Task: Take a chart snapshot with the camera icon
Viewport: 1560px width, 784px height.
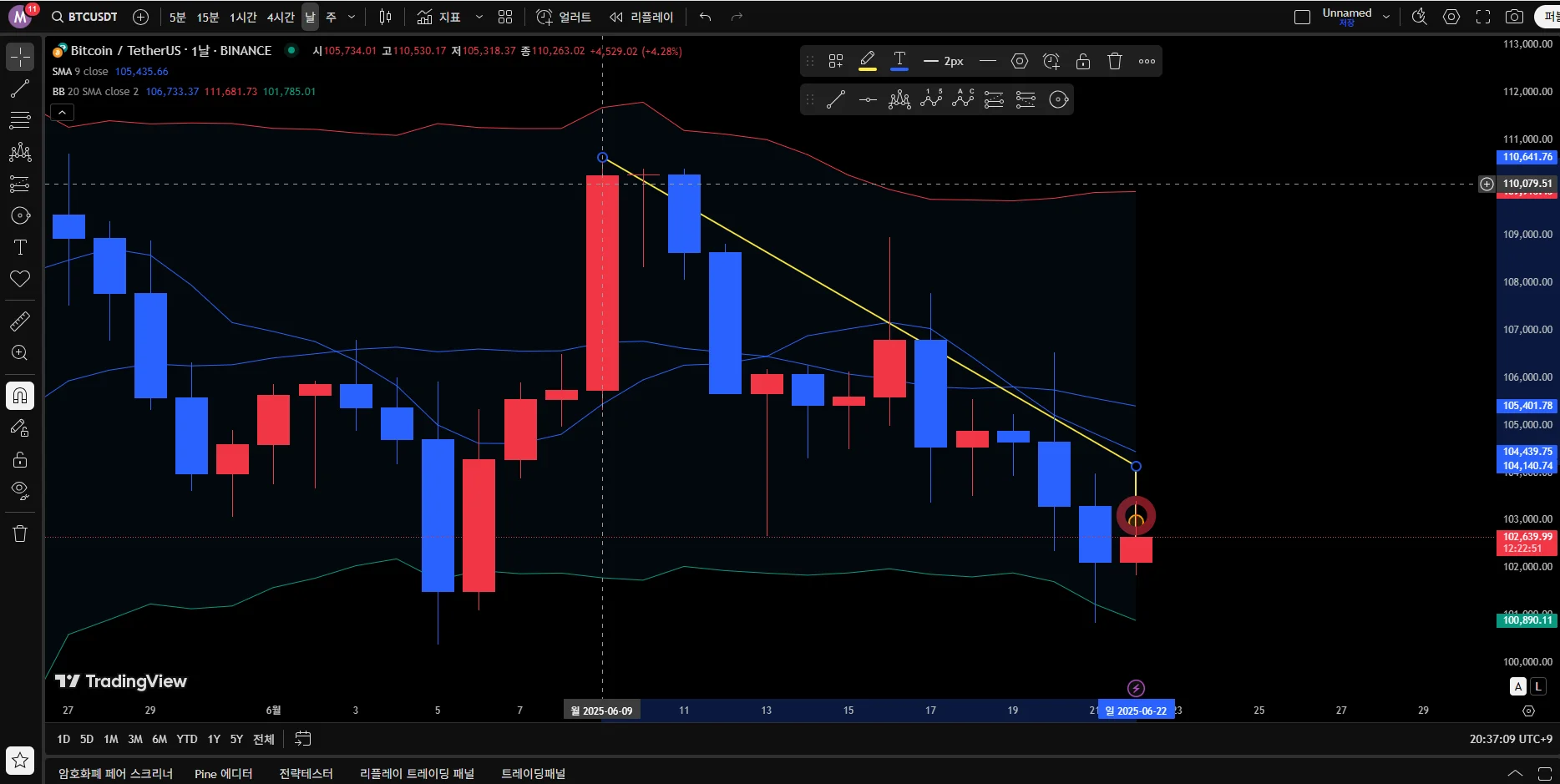Action: pyautogui.click(x=1514, y=17)
